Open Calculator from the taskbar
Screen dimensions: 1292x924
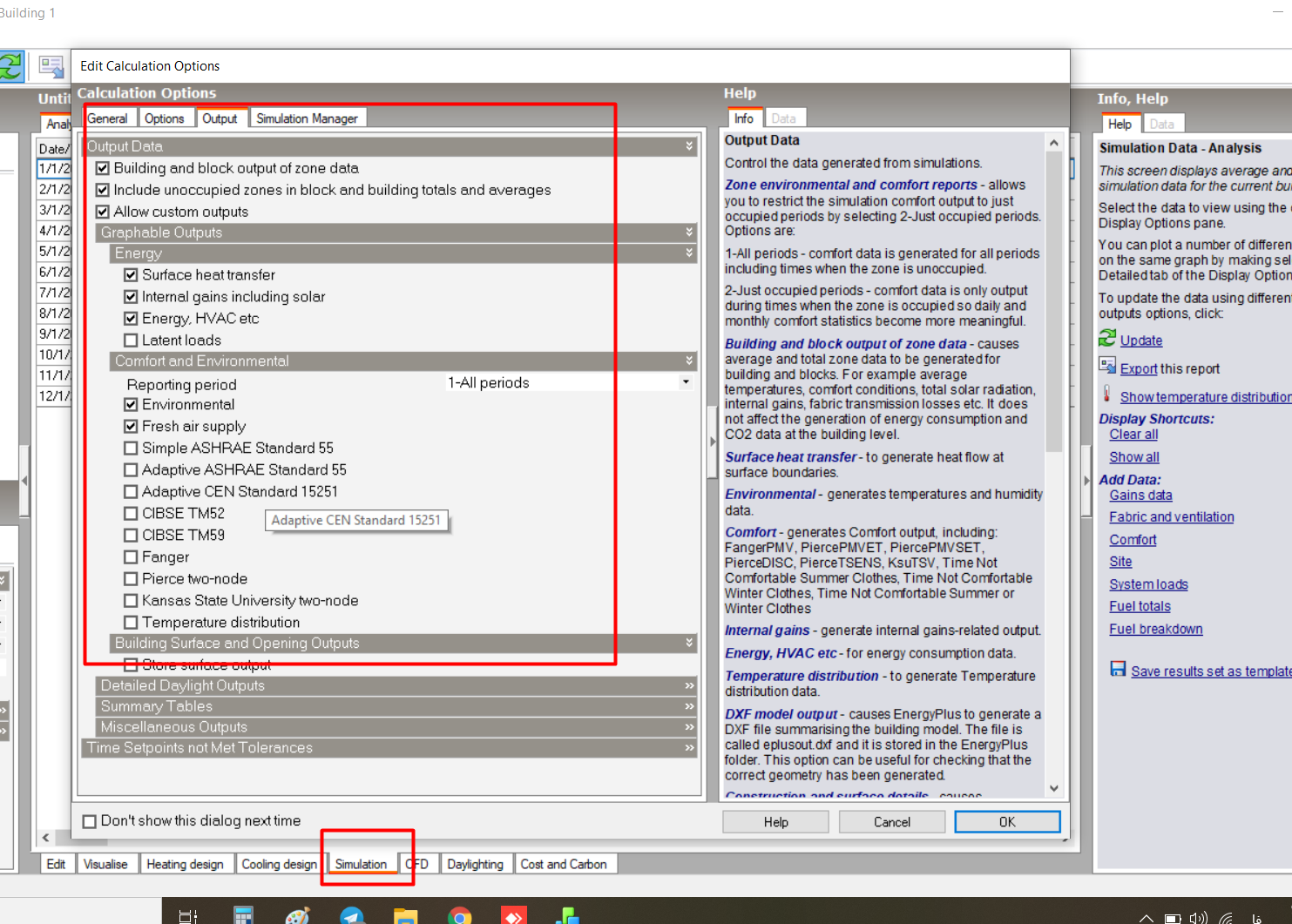tap(243, 915)
